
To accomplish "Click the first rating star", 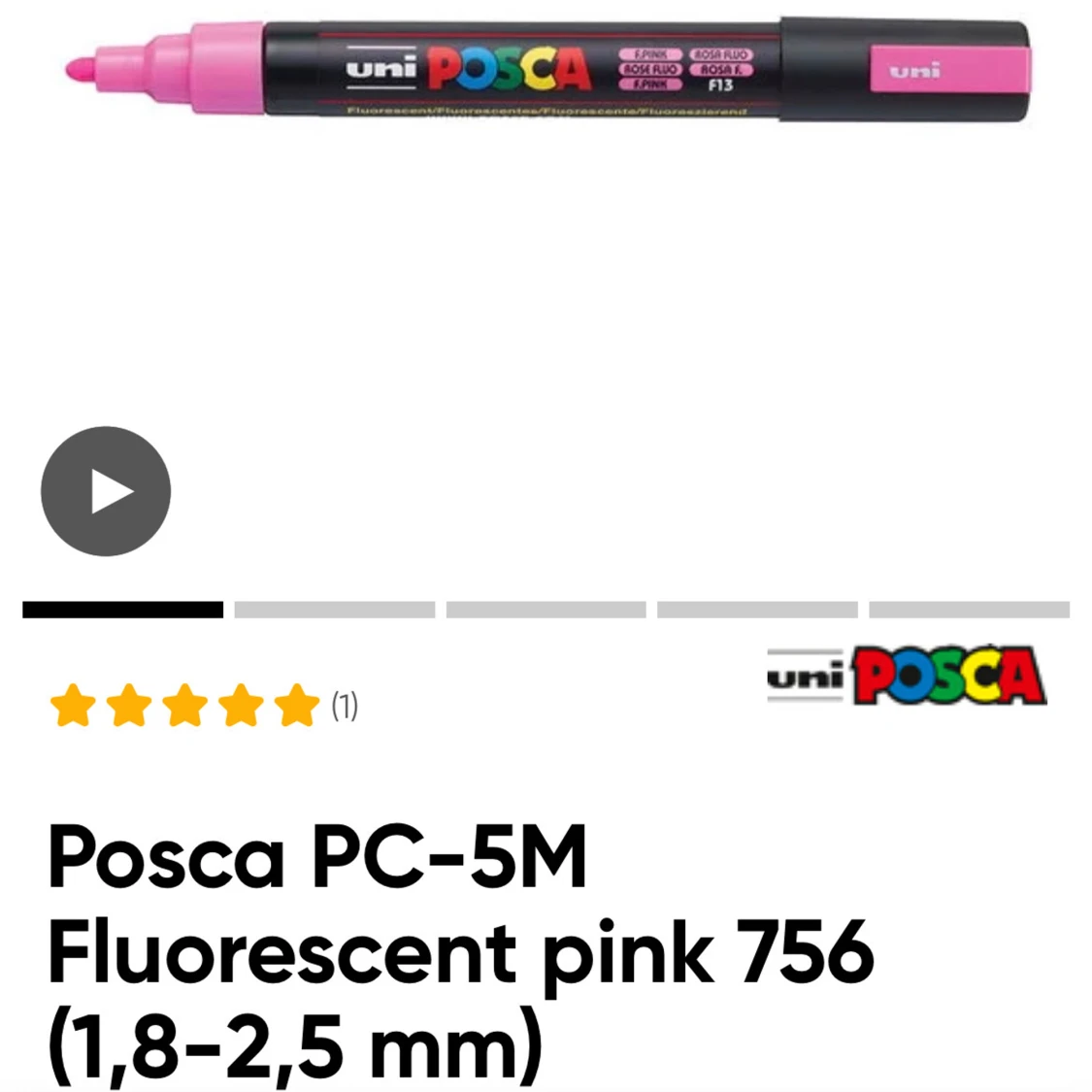I will point(73,705).
